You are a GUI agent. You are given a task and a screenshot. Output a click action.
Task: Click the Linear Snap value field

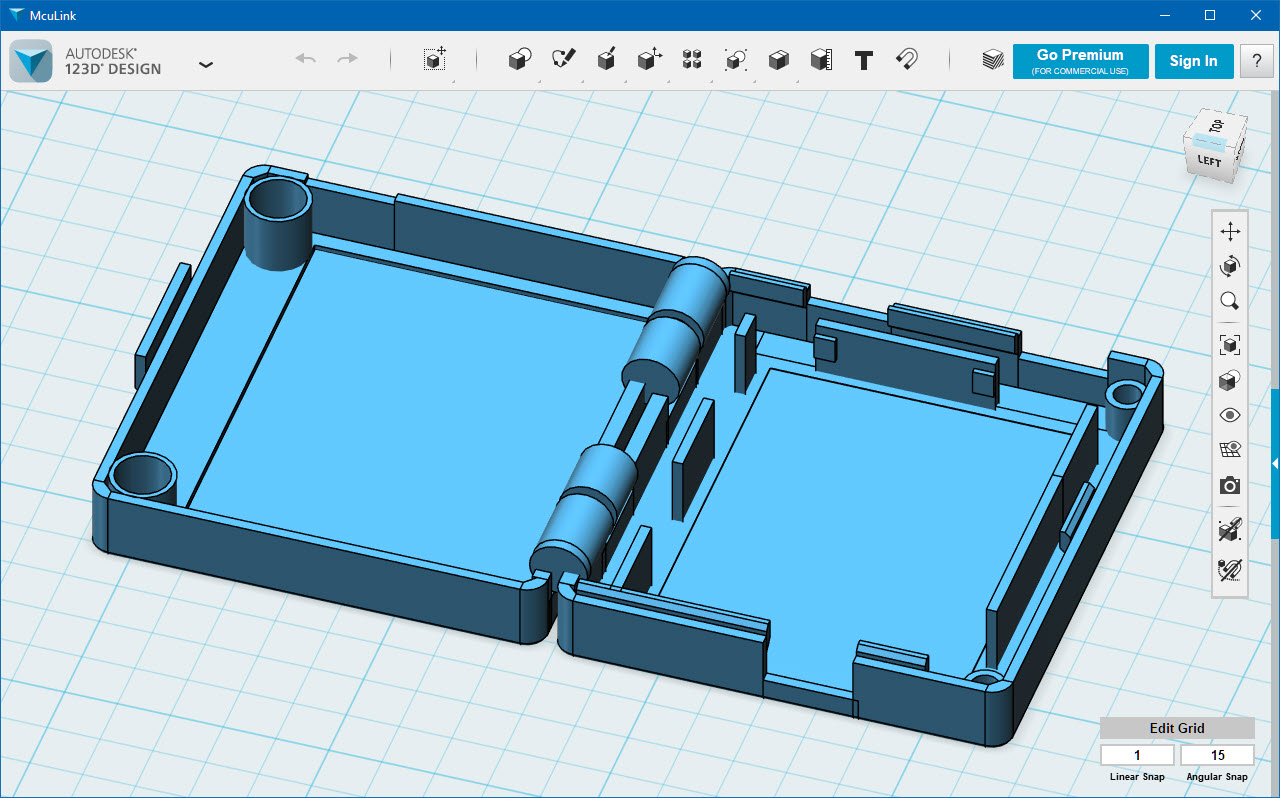(1137, 755)
